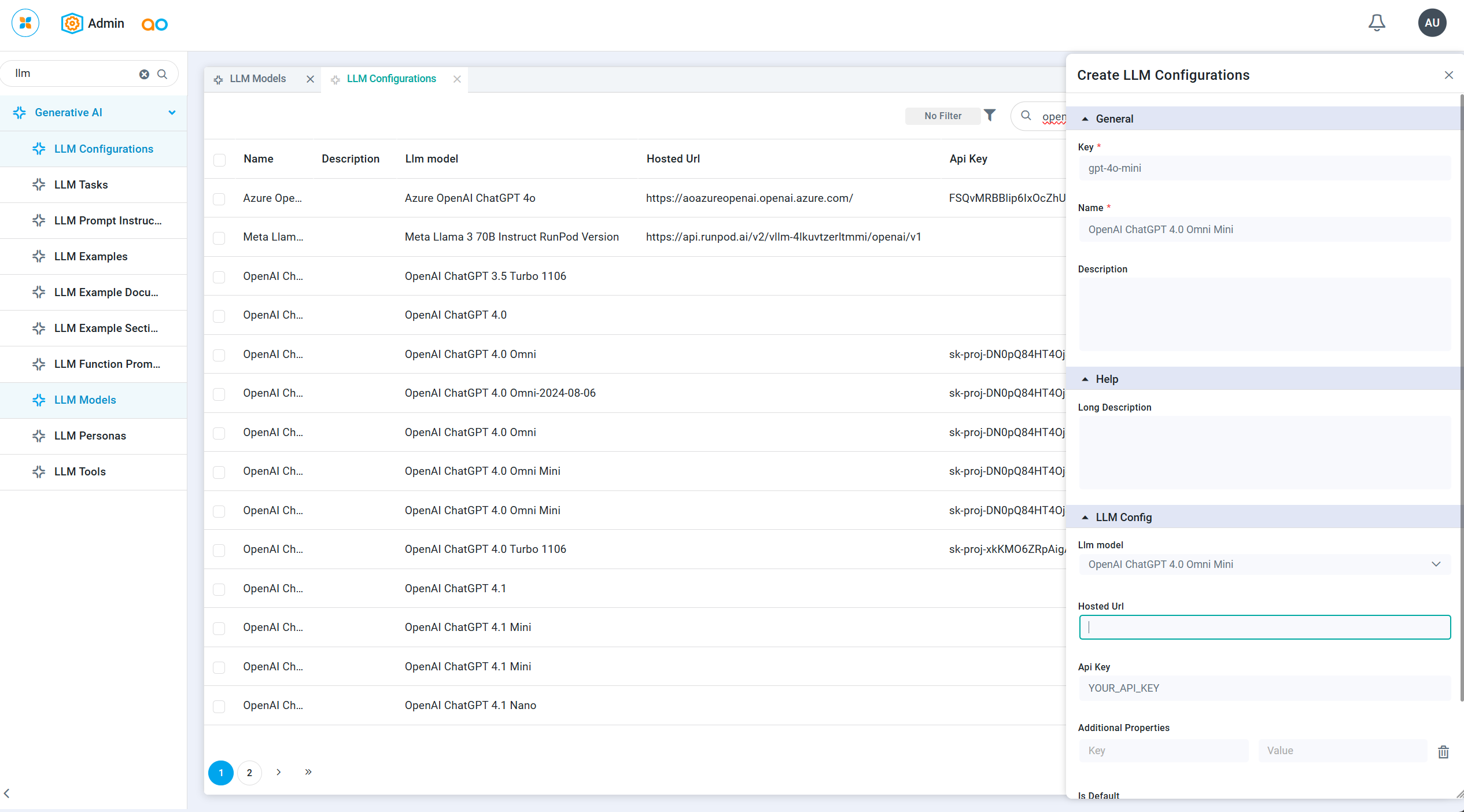Click the sidebar search magnifier icon
Image resolution: width=1464 pixels, height=812 pixels.
pyautogui.click(x=163, y=74)
